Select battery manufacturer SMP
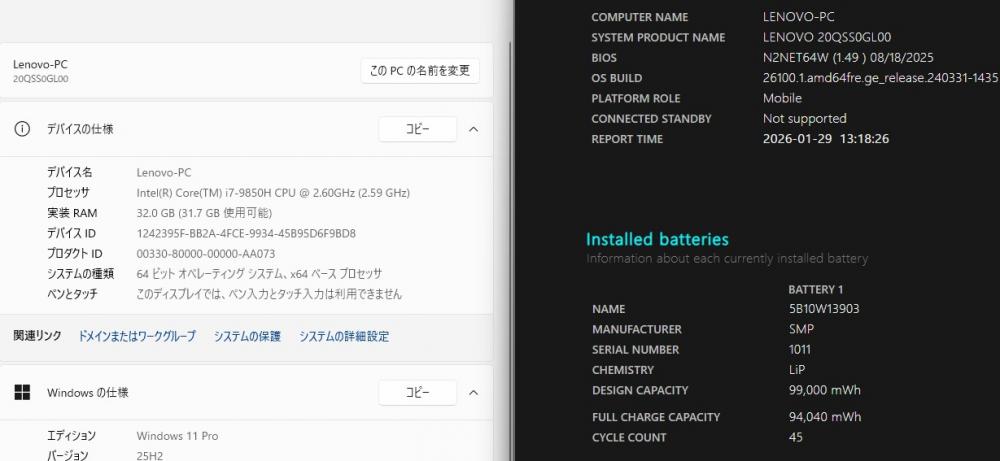The height and width of the screenshot is (461, 1000). pos(801,329)
